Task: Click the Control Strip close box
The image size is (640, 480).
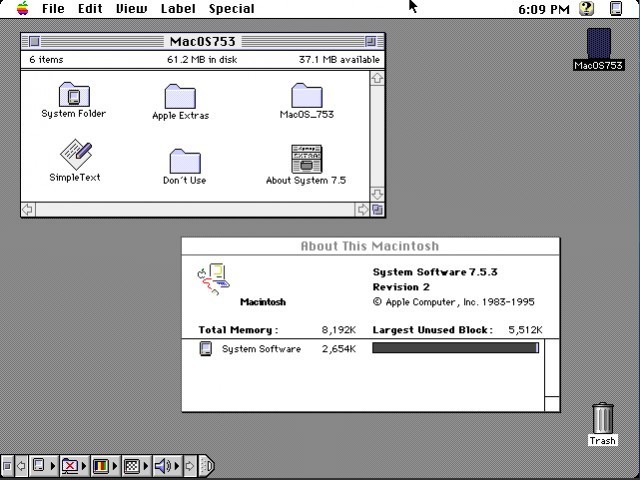Action: point(7,466)
